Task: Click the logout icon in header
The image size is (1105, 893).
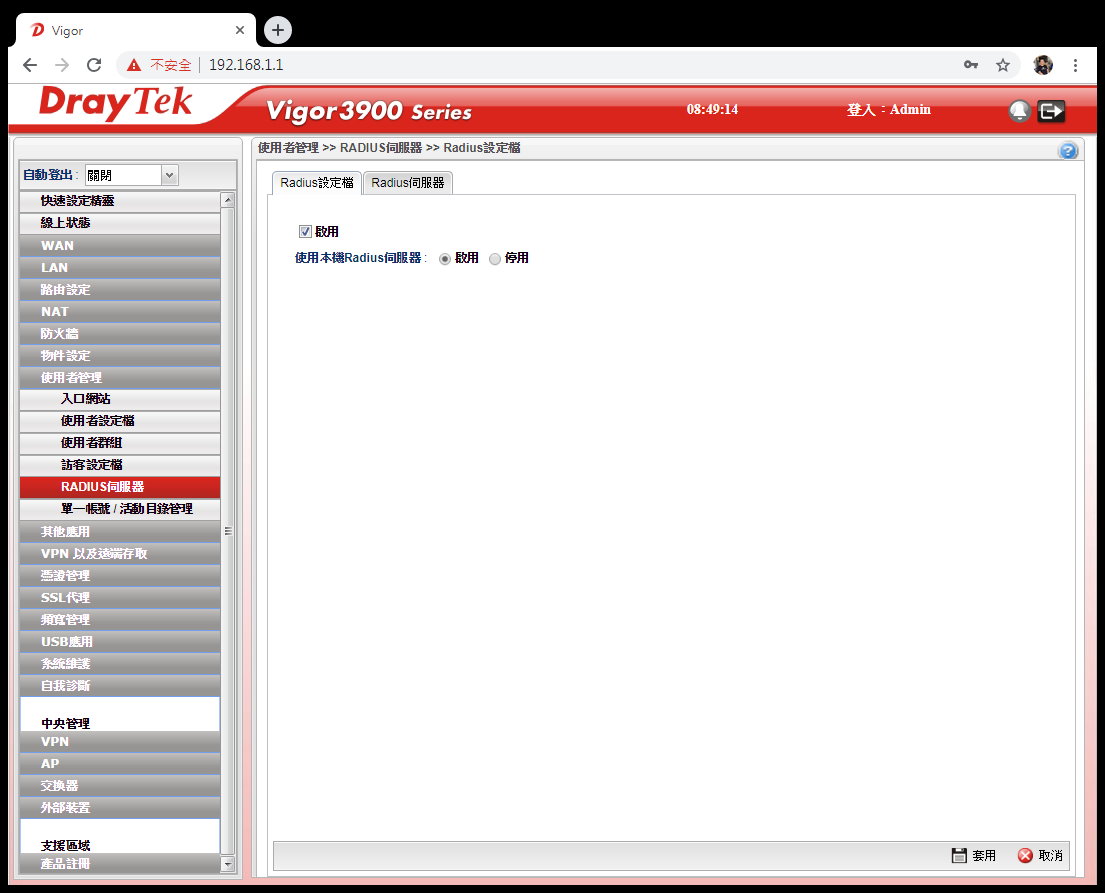Action: pyautogui.click(x=1051, y=111)
